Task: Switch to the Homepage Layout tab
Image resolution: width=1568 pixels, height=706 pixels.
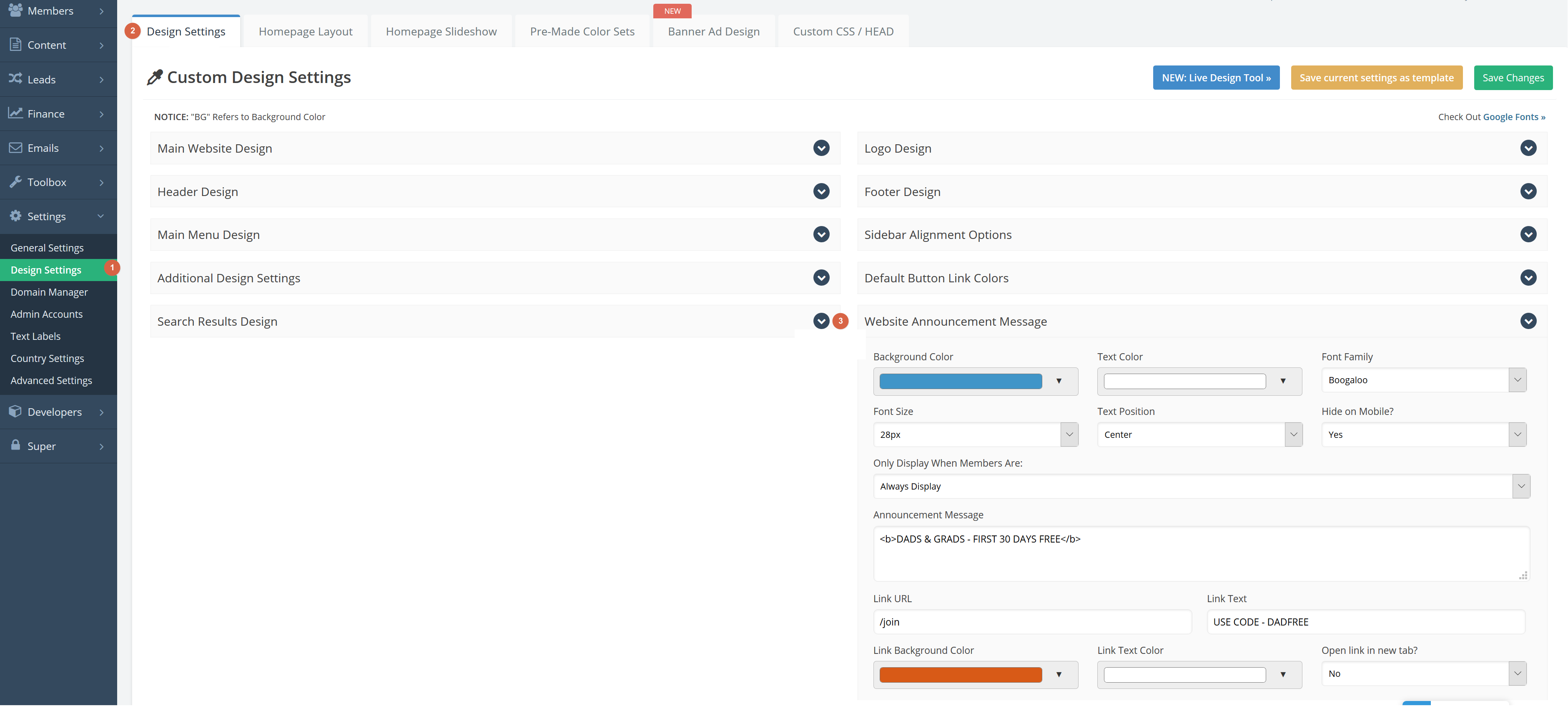Action: point(305,32)
